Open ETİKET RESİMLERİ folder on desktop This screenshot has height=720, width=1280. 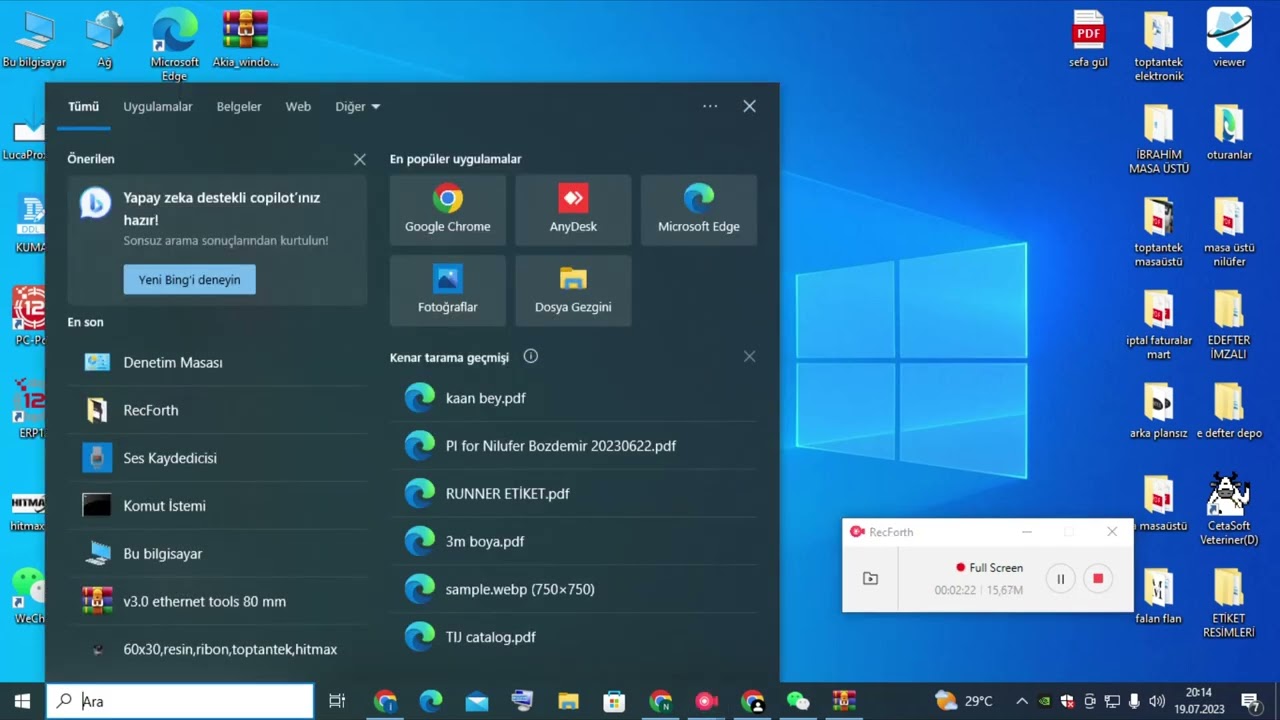point(1229,603)
